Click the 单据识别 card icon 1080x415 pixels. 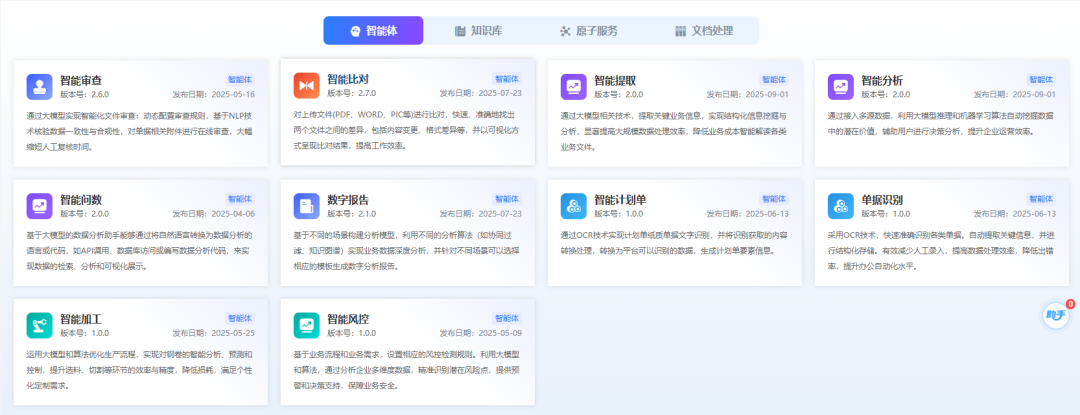[x=841, y=206]
